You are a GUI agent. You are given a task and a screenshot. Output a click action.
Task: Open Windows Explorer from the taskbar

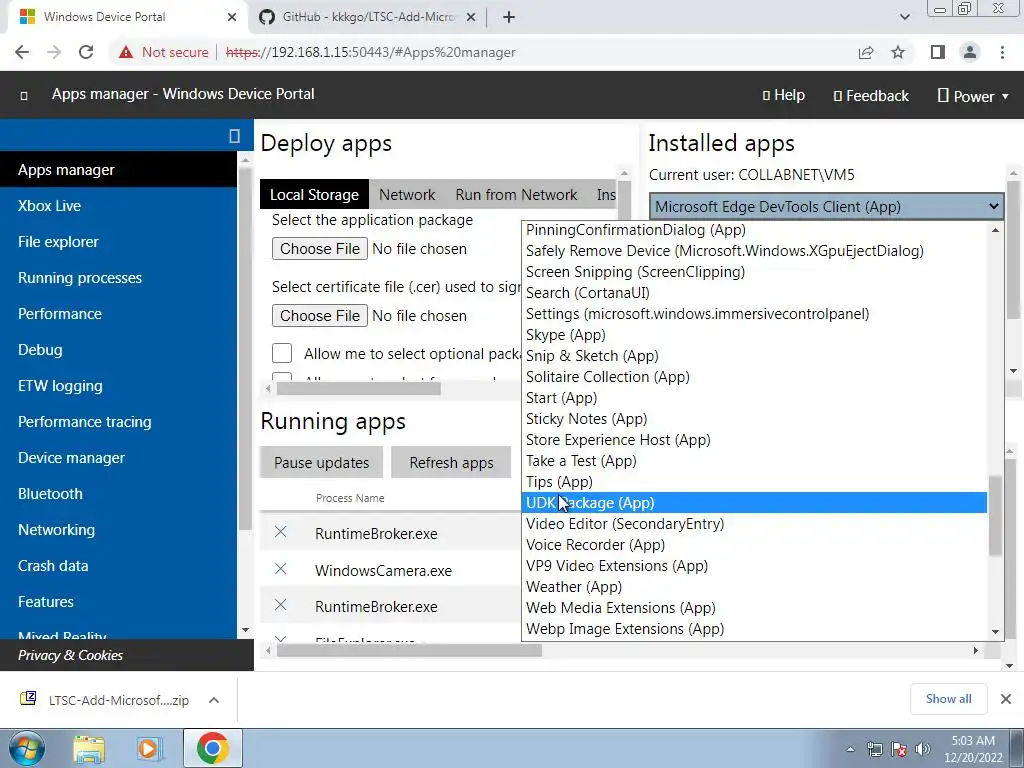(89, 748)
